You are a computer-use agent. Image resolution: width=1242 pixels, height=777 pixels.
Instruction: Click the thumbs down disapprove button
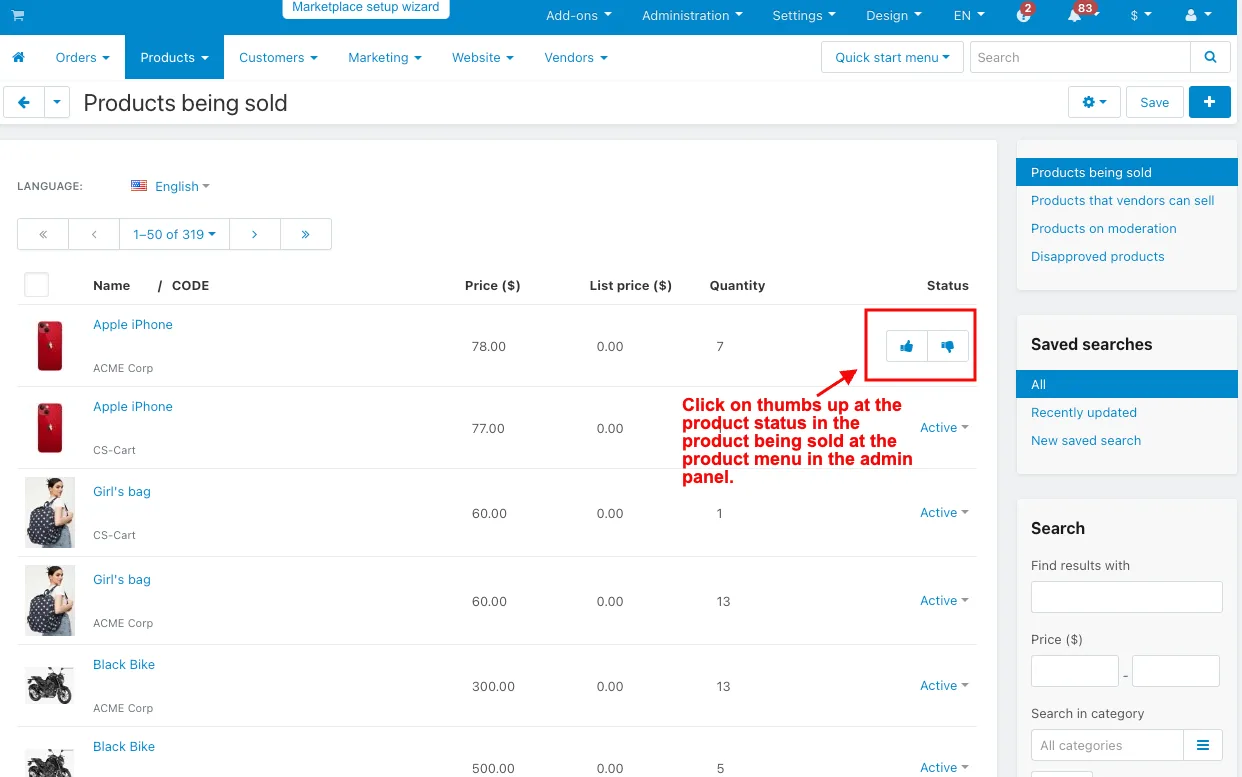coord(948,346)
